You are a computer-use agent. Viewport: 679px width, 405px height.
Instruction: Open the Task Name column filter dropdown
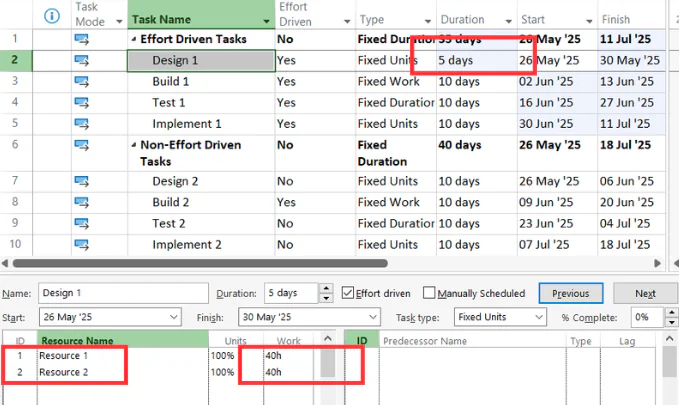point(266,21)
